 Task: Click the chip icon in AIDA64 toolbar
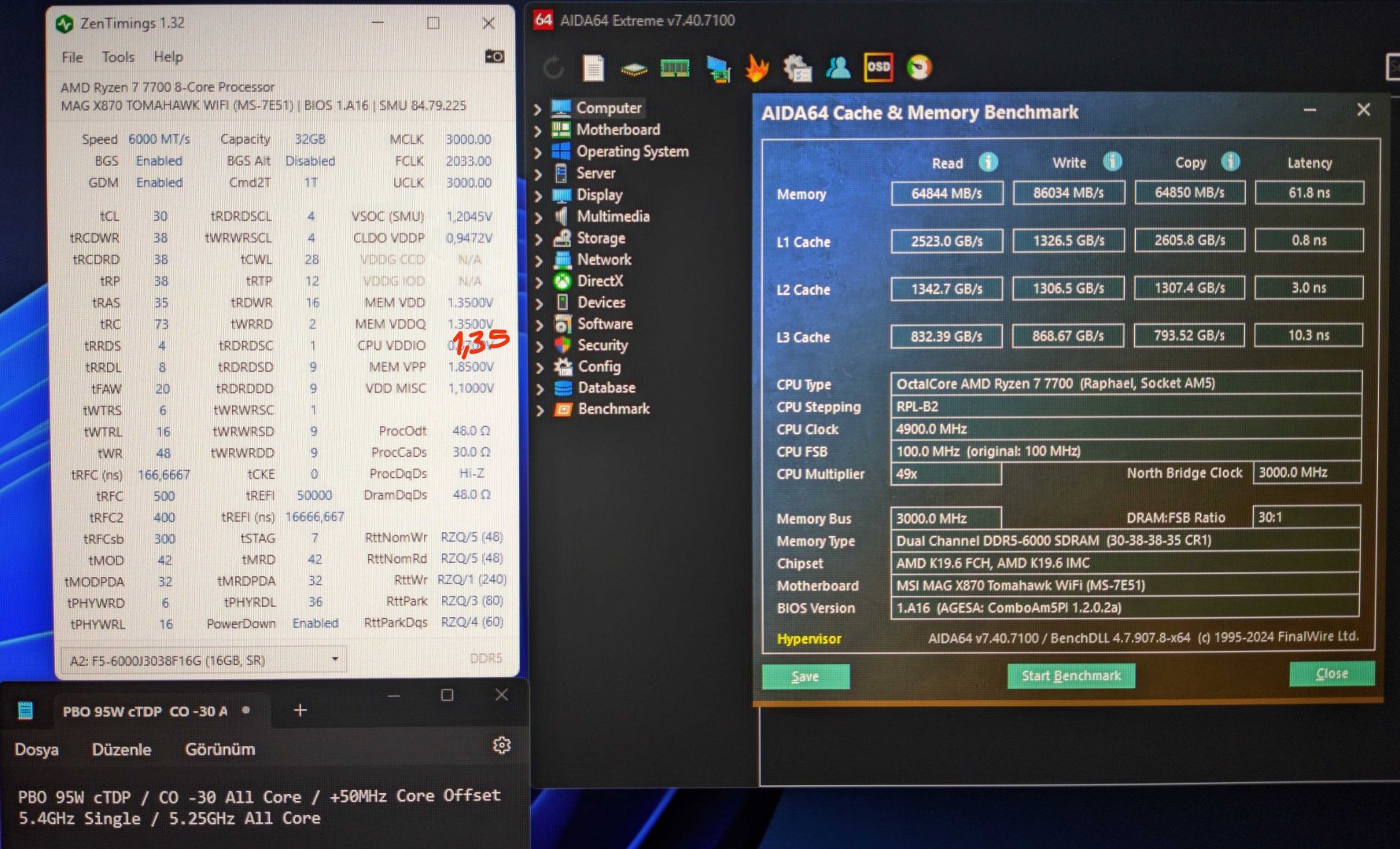click(x=634, y=69)
